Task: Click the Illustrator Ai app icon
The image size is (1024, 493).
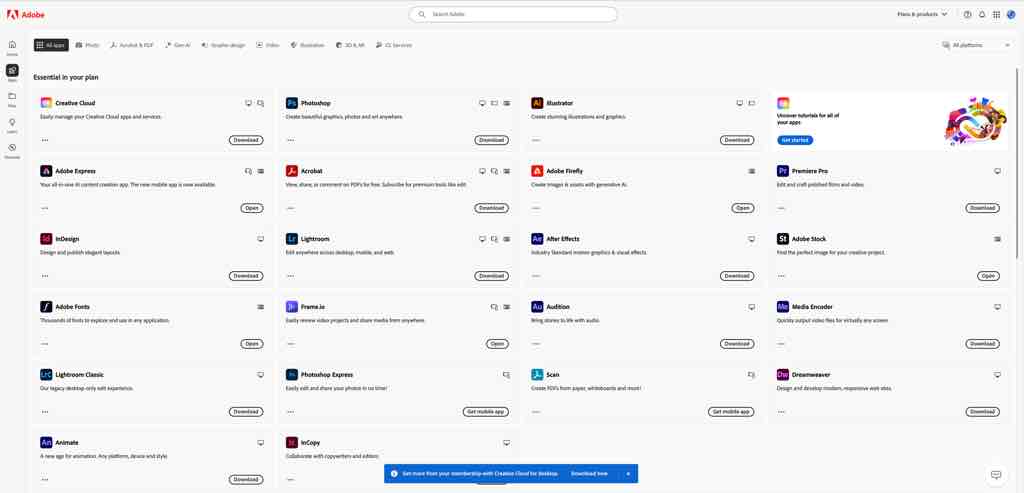Action: pos(537,103)
